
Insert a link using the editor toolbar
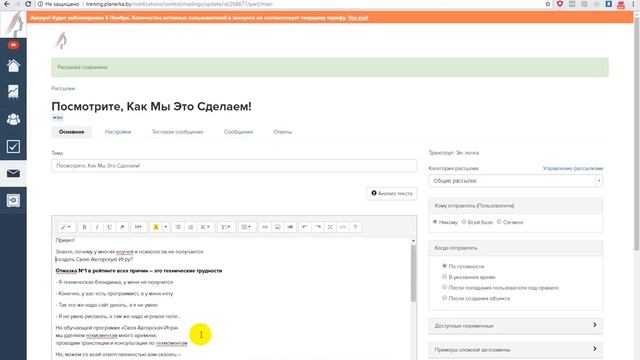click(x=265, y=227)
